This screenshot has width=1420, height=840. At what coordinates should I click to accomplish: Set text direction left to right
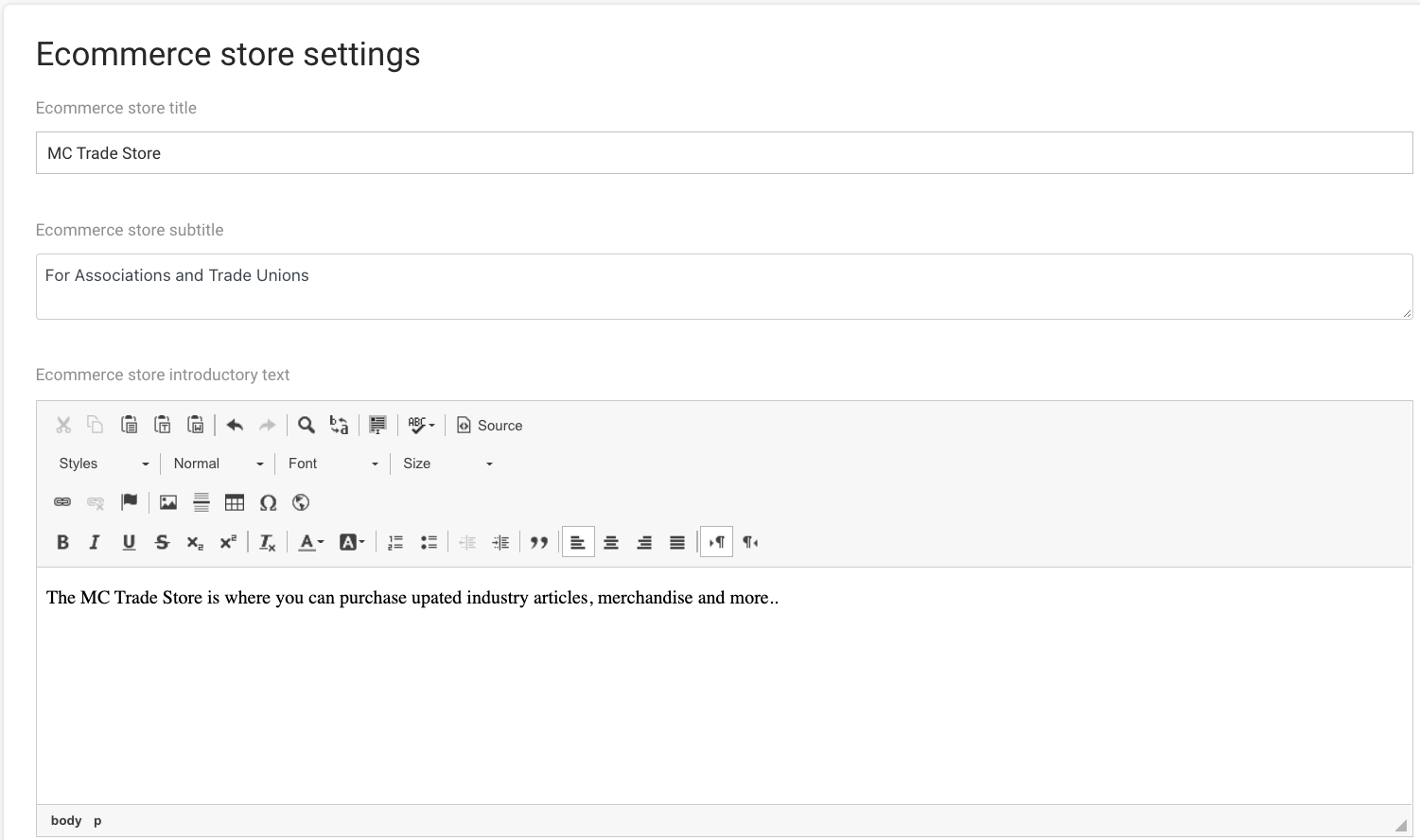[x=716, y=542]
